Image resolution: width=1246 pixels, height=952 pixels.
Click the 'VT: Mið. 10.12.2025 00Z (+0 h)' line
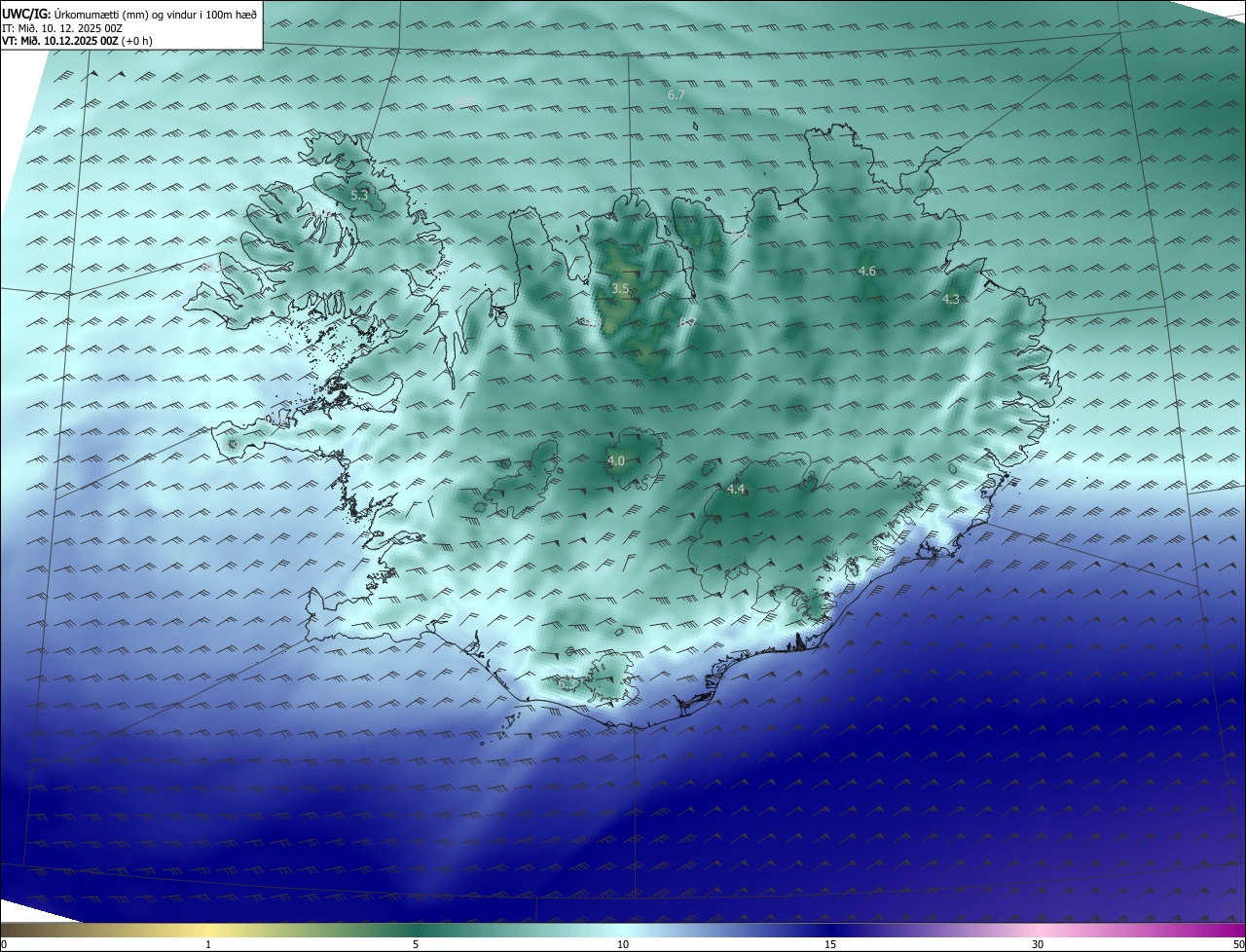tap(77, 41)
